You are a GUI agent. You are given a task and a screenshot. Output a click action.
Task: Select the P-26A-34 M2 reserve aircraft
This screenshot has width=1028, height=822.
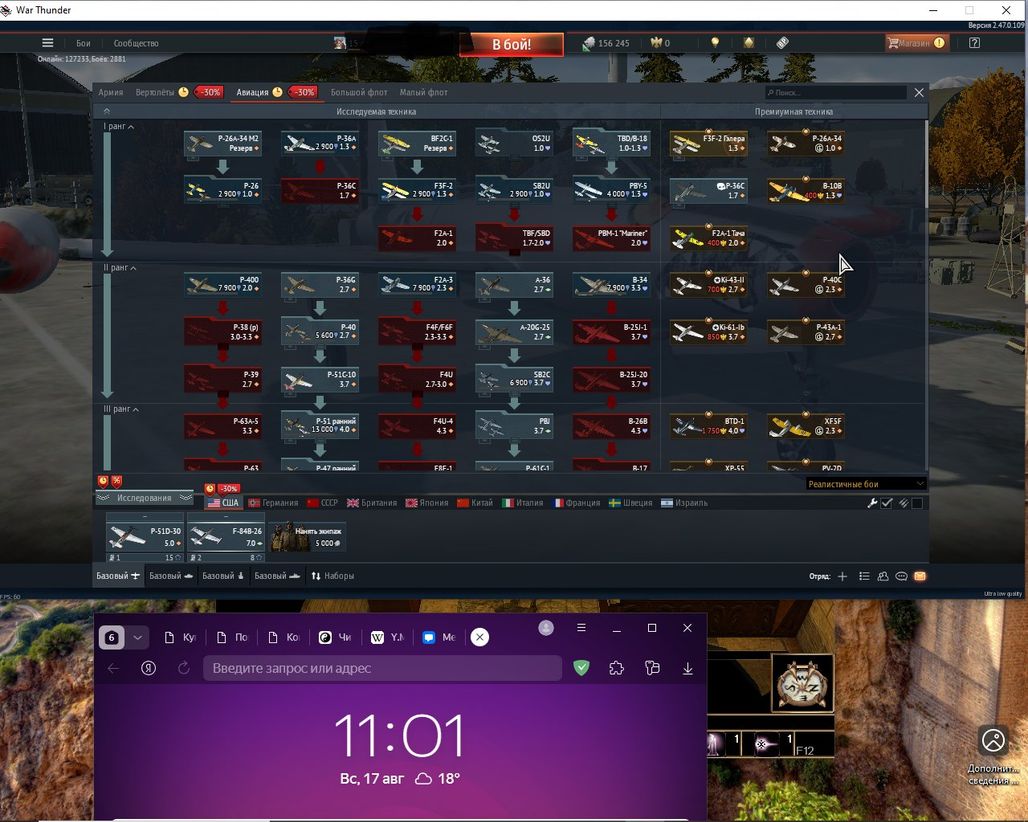click(223, 144)
